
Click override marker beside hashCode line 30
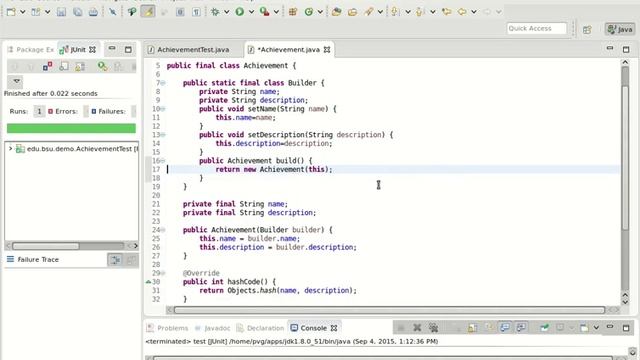(148, 282)
